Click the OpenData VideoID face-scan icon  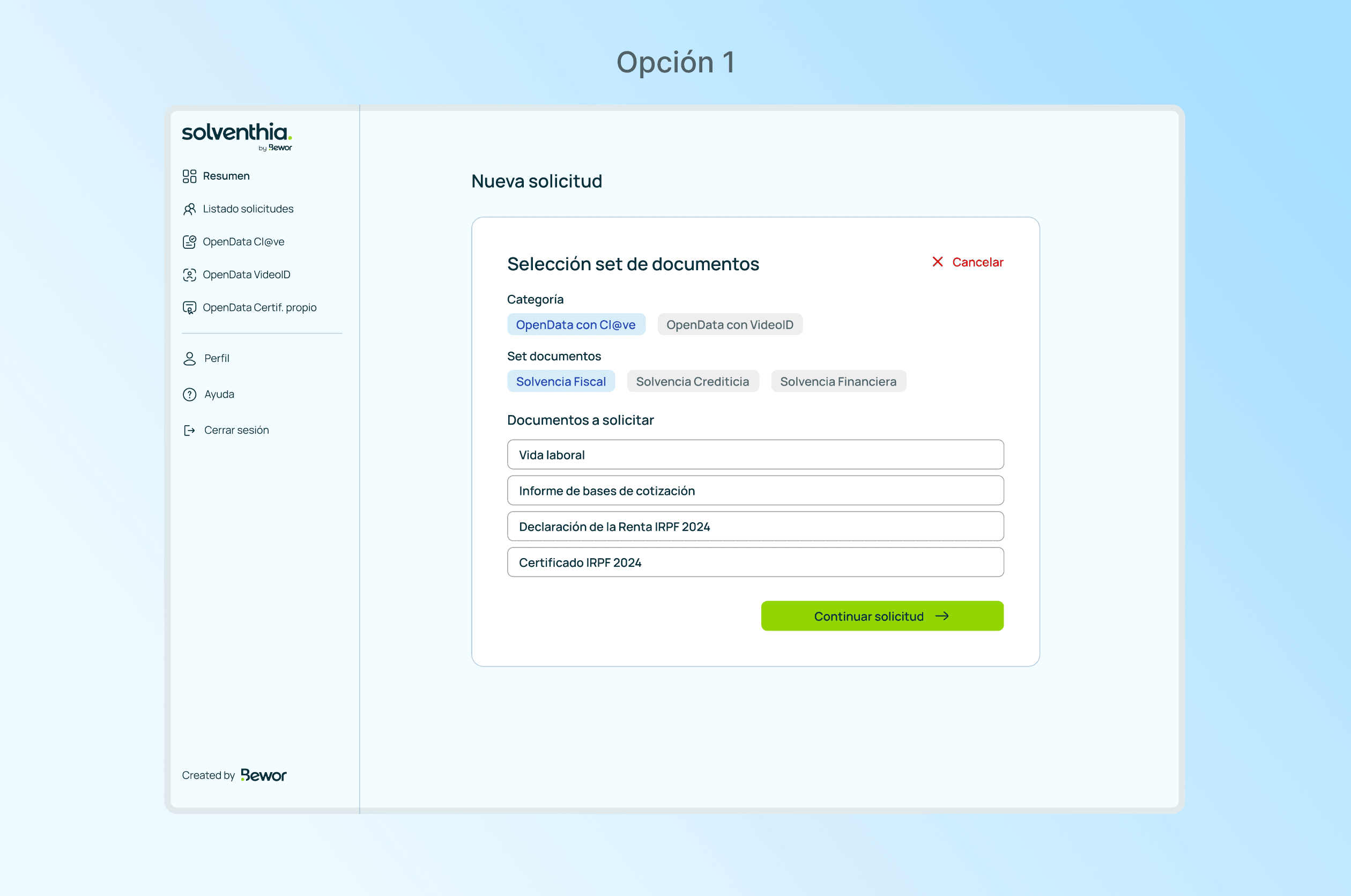click(x=189, y=275)
